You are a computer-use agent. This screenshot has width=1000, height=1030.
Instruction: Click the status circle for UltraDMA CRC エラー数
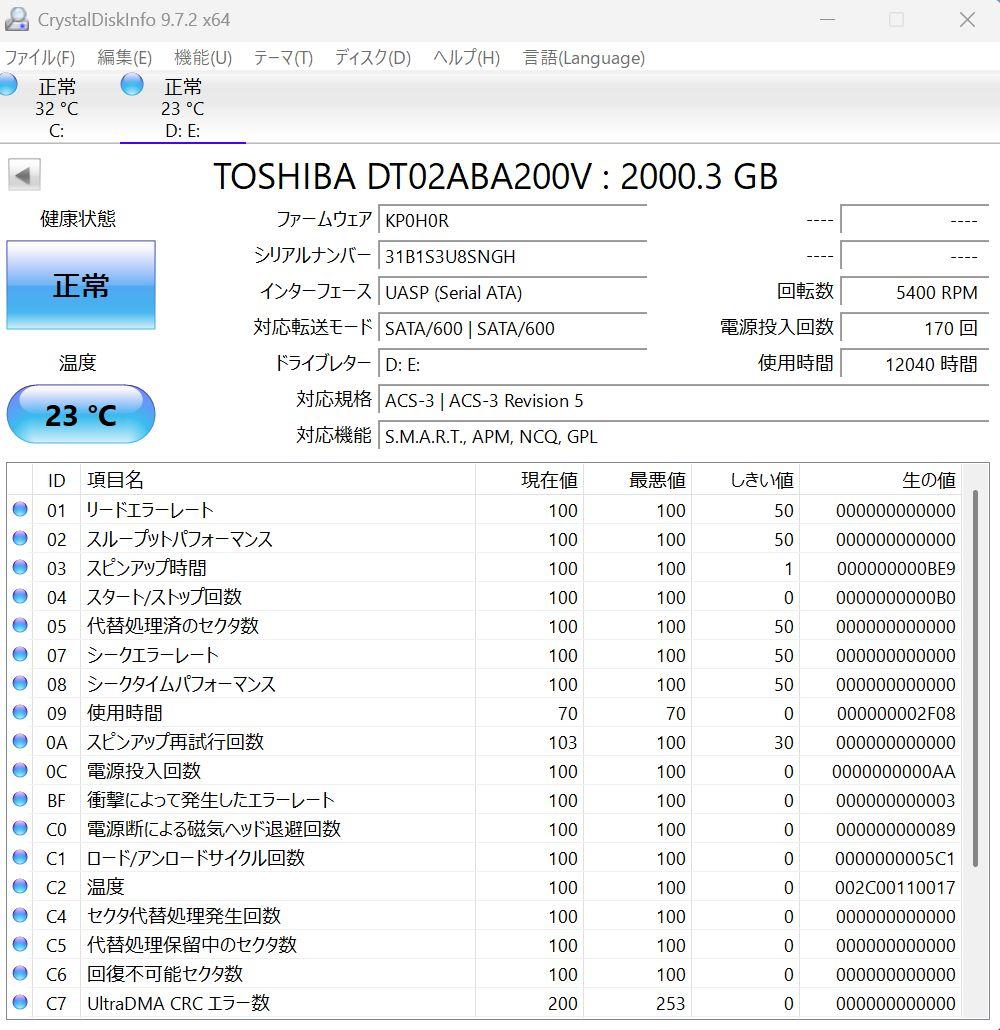pyautogui.click(x=21, y=1004)
